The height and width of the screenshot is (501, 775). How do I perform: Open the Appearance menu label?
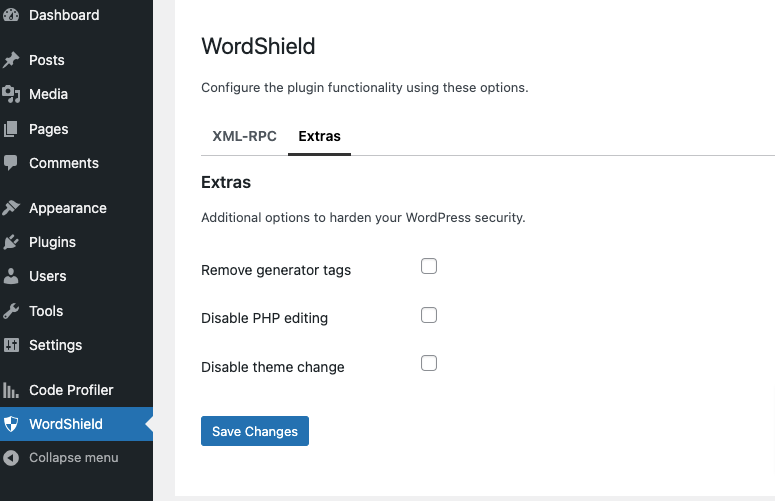[x=68, y=208]
